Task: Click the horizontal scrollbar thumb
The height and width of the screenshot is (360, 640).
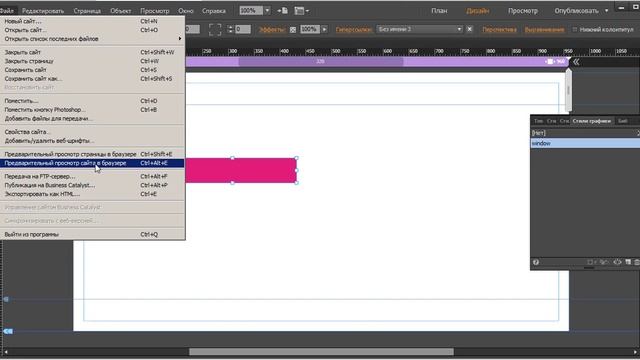Action: point(321,352)
